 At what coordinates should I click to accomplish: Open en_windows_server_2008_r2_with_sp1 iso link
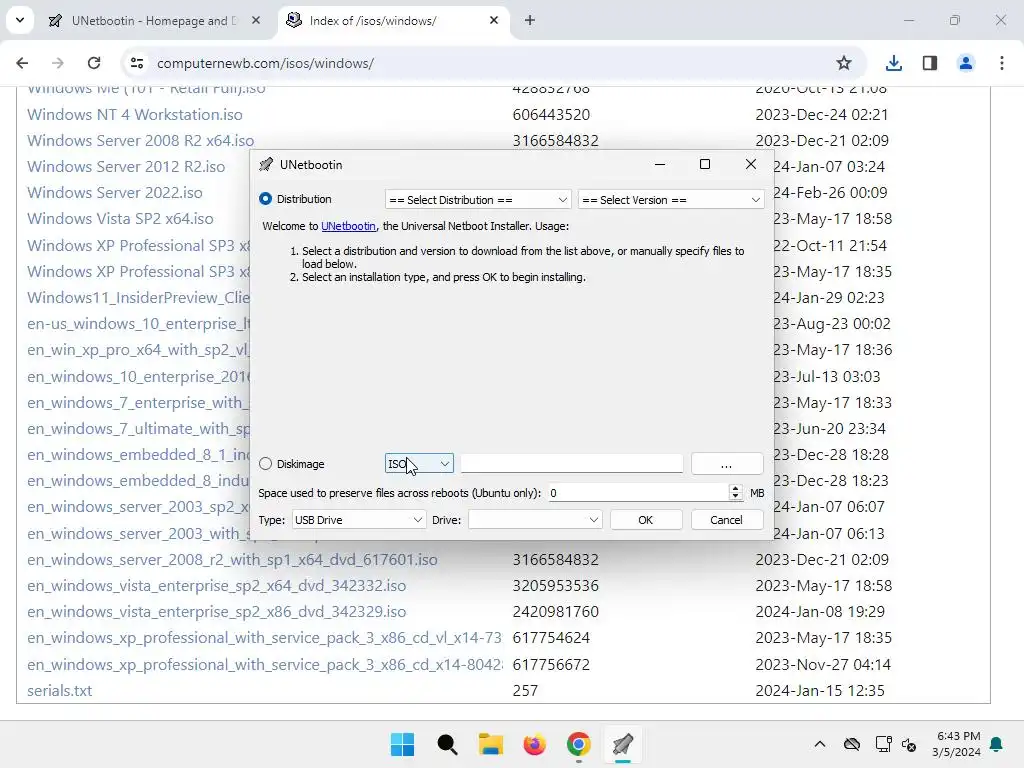[x=232, y=560]
